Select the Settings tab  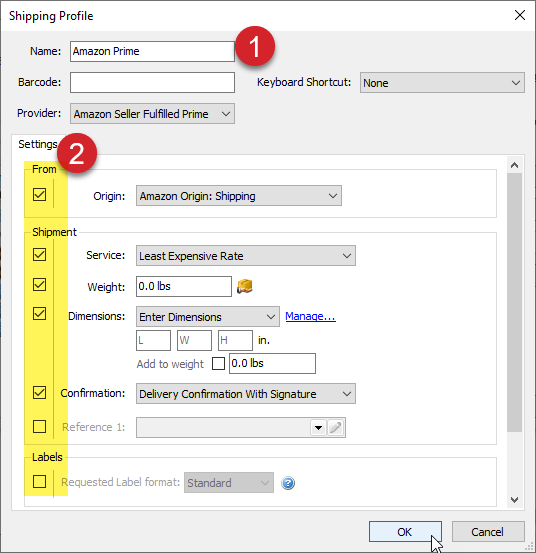click(x=38, y=144)
